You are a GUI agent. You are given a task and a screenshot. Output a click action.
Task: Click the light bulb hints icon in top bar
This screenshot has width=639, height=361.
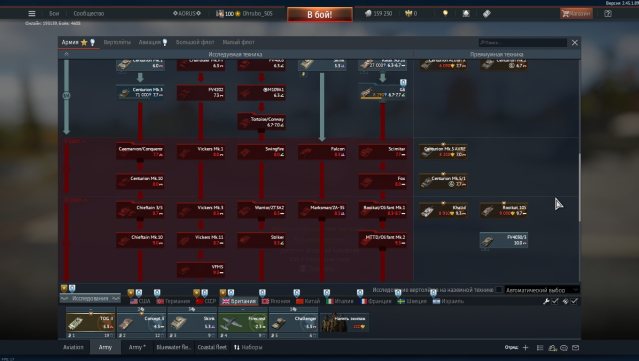[x=445, y=13]
